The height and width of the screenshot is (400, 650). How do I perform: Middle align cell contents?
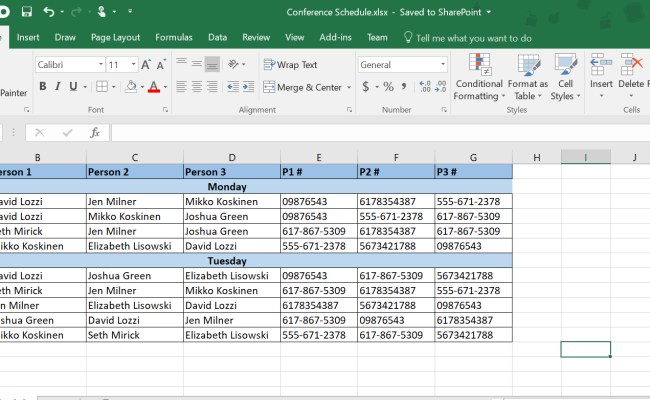click(197, 63)
